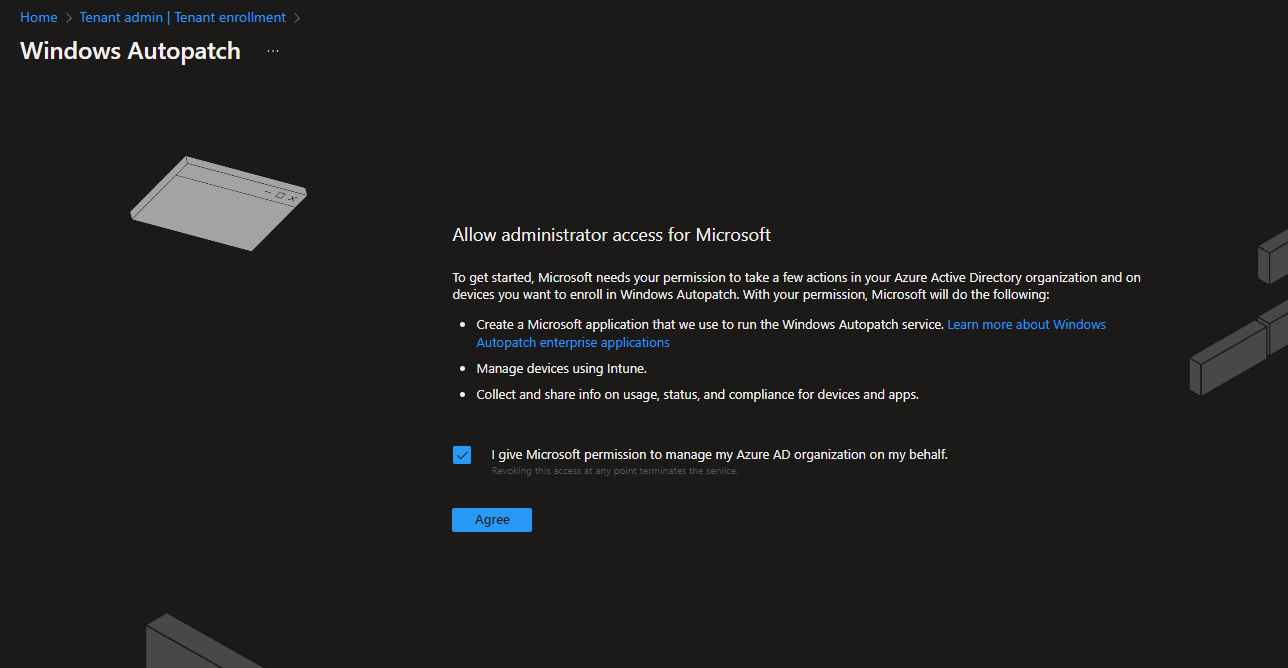Uncheck the Microsoft permission checkbox
Image resolution: width=1288 pixels, height=668 pixels.
click(462, 455)
